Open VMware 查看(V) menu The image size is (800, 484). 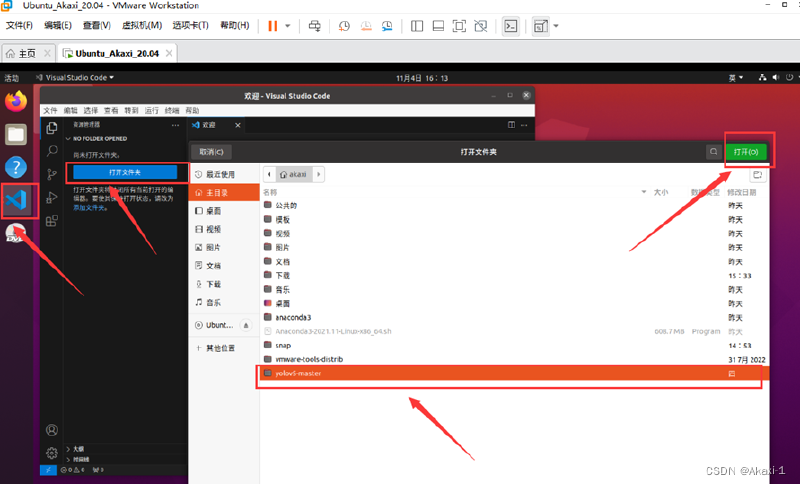pos(97,26)
